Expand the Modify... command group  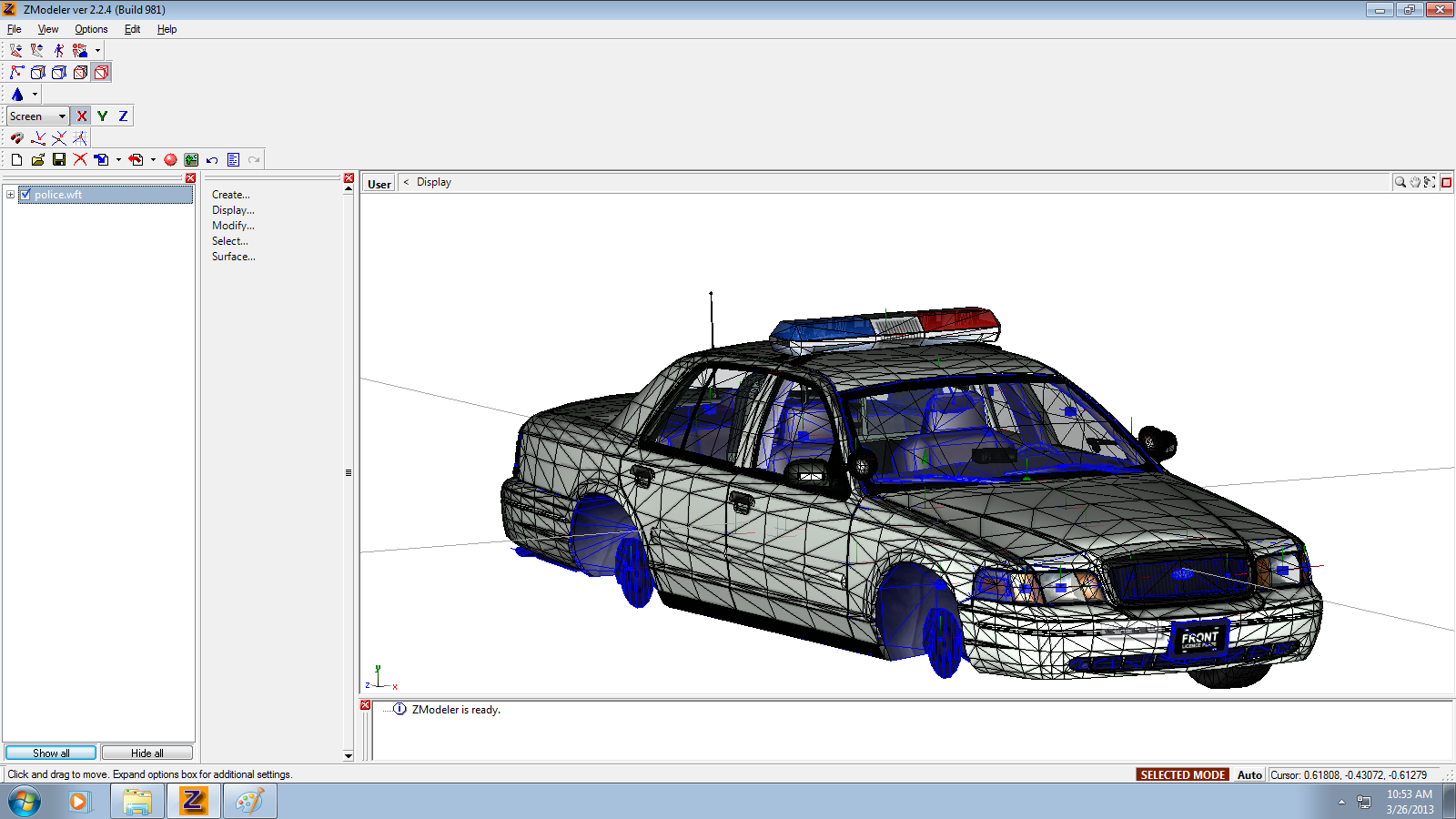tap(233, 226)
